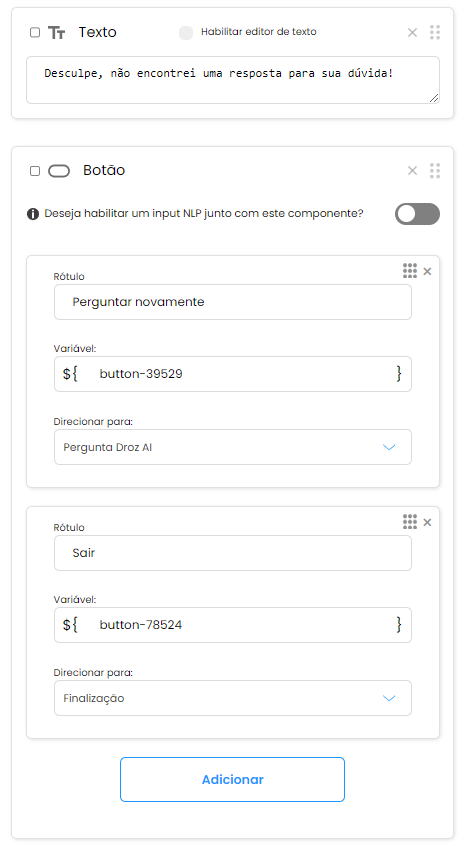Viewport: 465px width, 846px height.
Task: Click grid handle of the Sair button
Action: tap(410, 522)
